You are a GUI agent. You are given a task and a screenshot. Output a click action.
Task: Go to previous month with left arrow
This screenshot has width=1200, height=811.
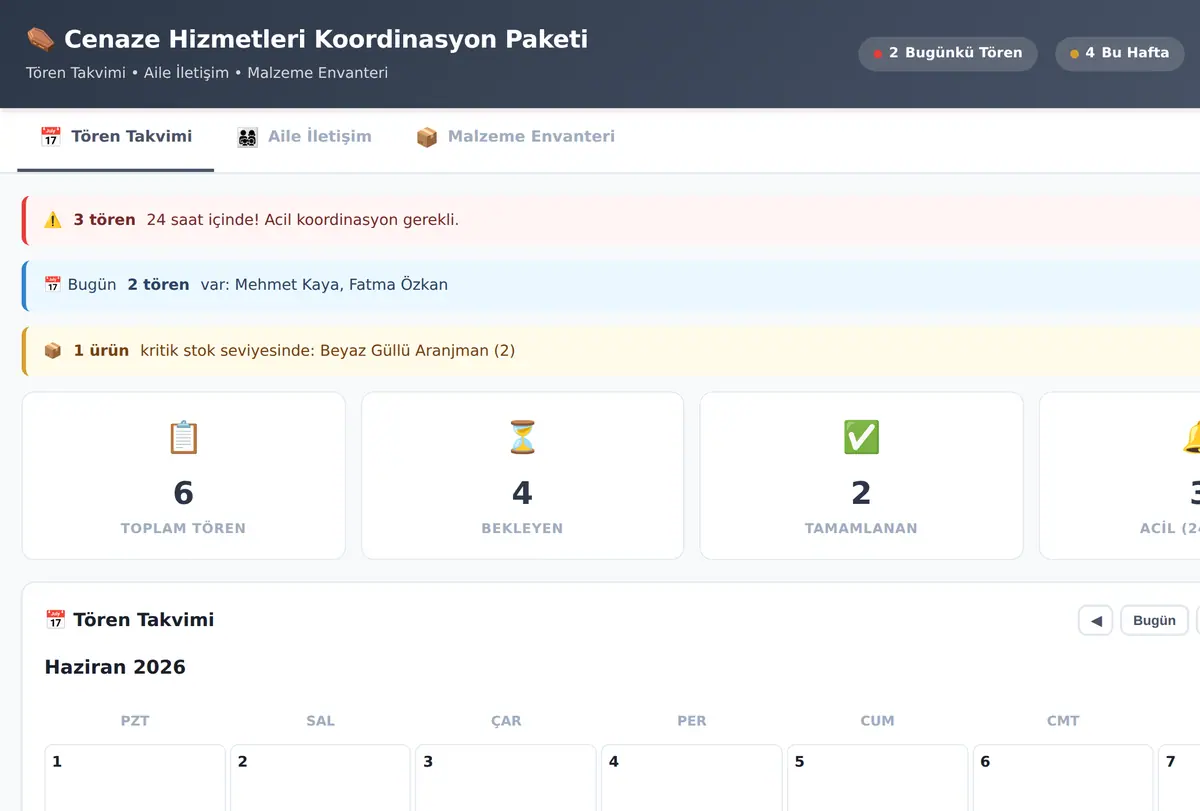tap(1096, 621)
